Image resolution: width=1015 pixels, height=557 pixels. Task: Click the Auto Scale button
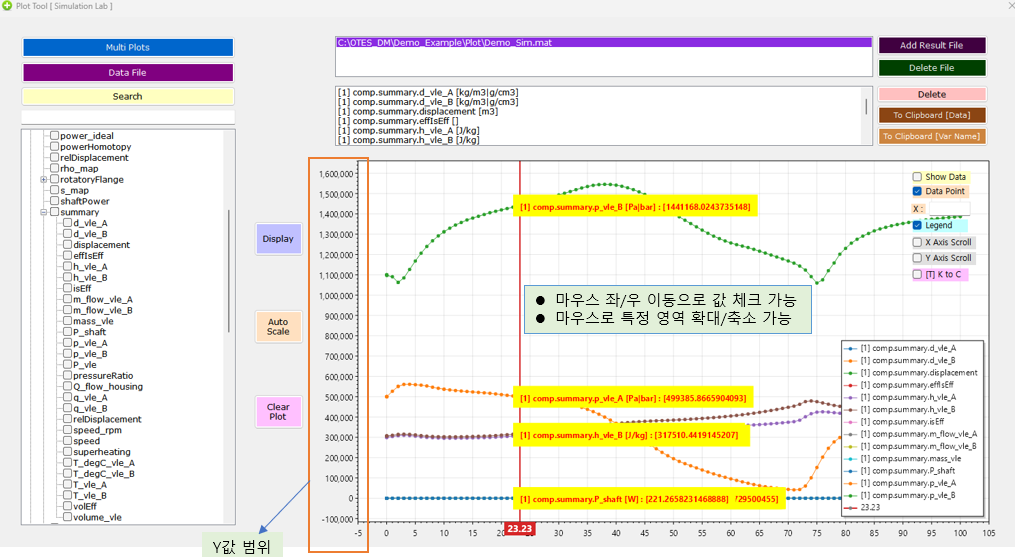click(278, 326)
